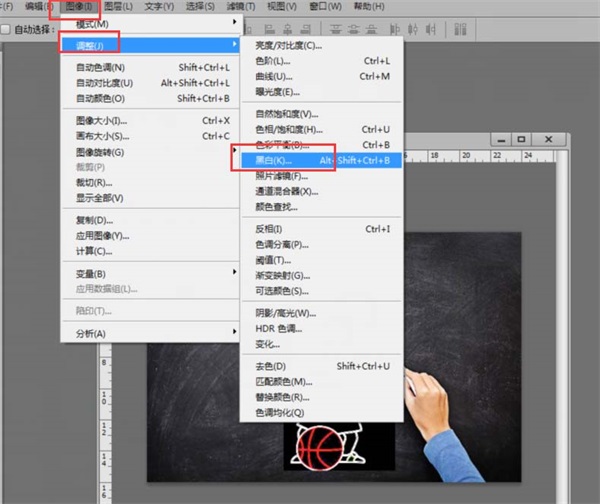Click the Align right edges icon
This screenshot has height=504, width=600.
pos(305,29)
